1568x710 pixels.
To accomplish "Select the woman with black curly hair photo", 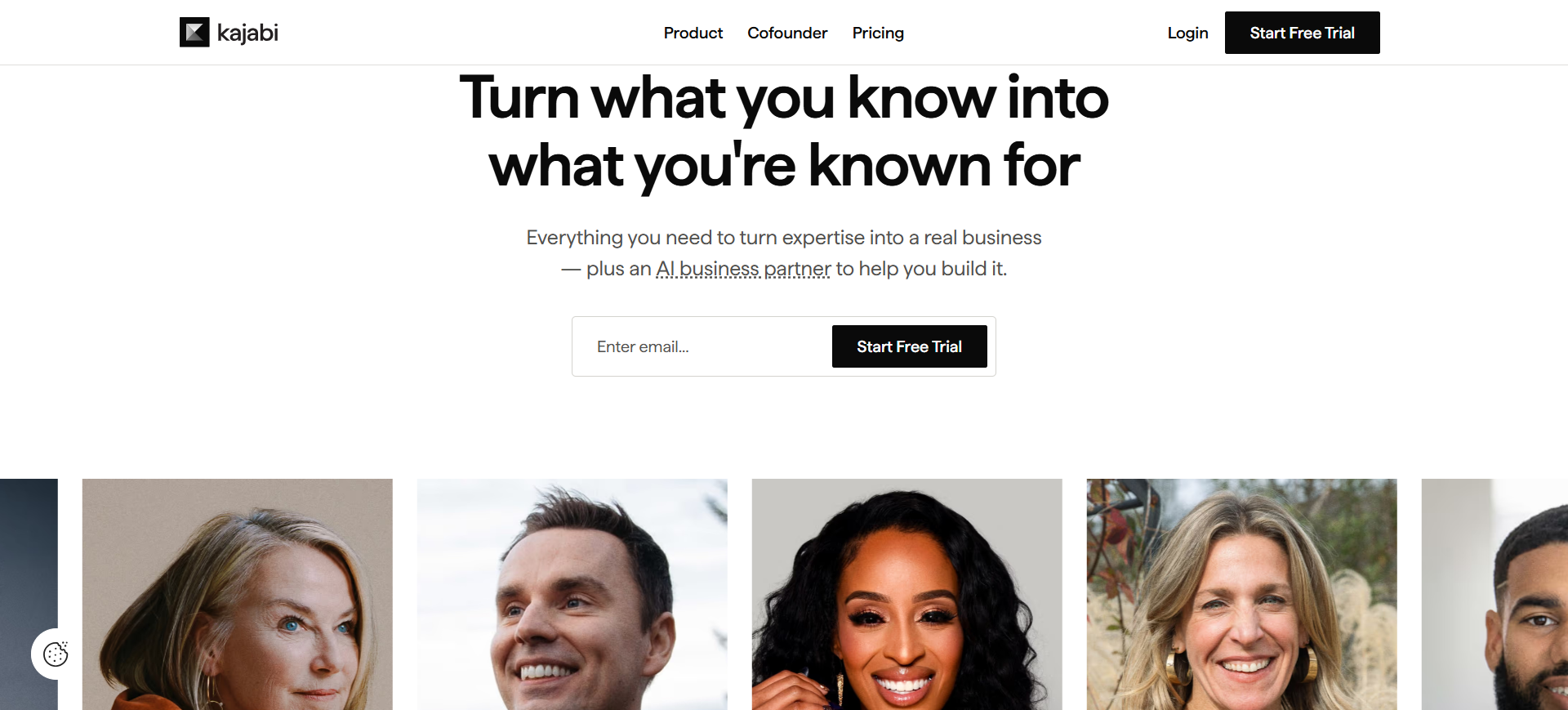I will click(x=907, y=594).
